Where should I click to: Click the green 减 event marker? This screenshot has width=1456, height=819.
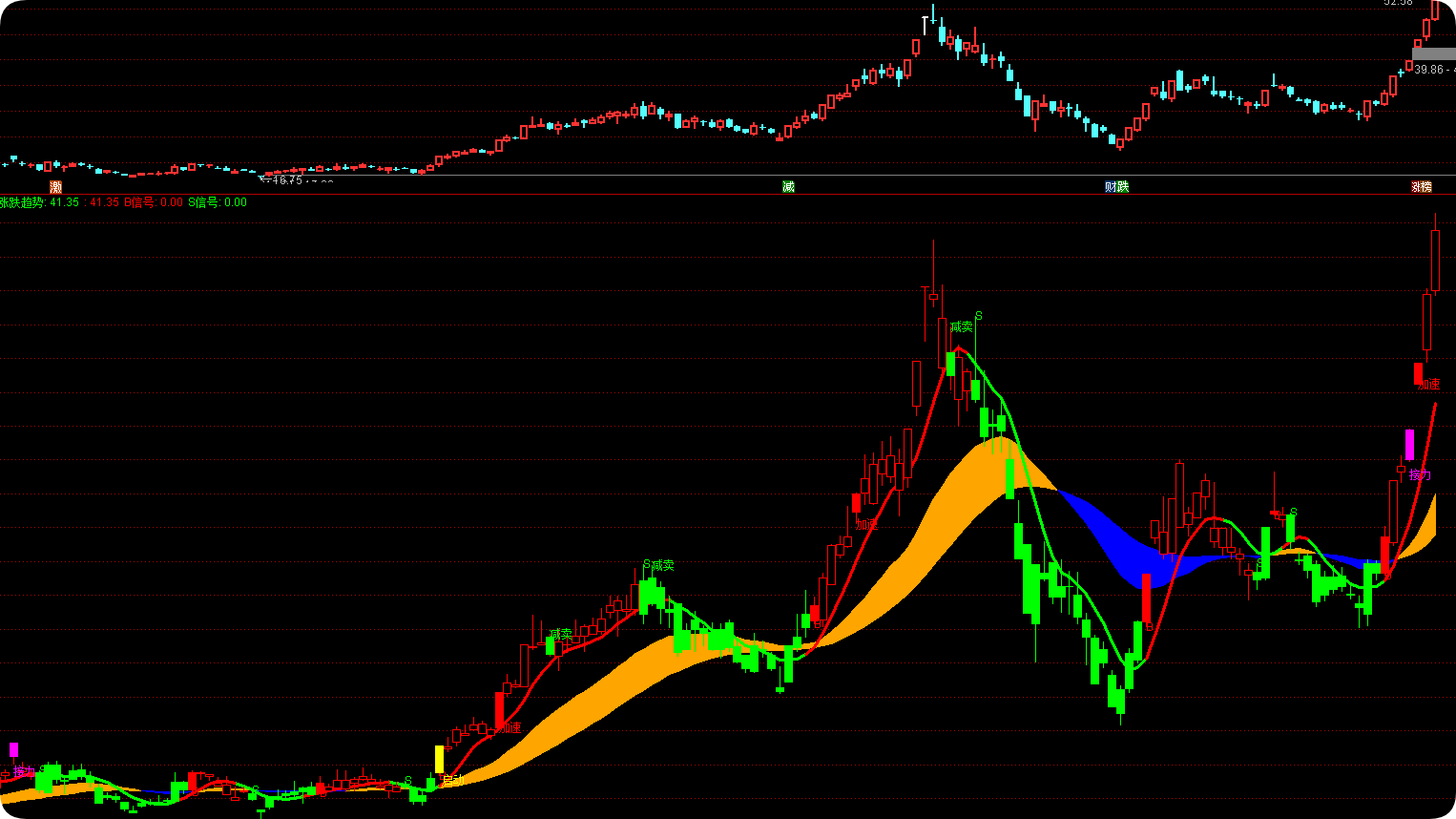click(788, 187)
